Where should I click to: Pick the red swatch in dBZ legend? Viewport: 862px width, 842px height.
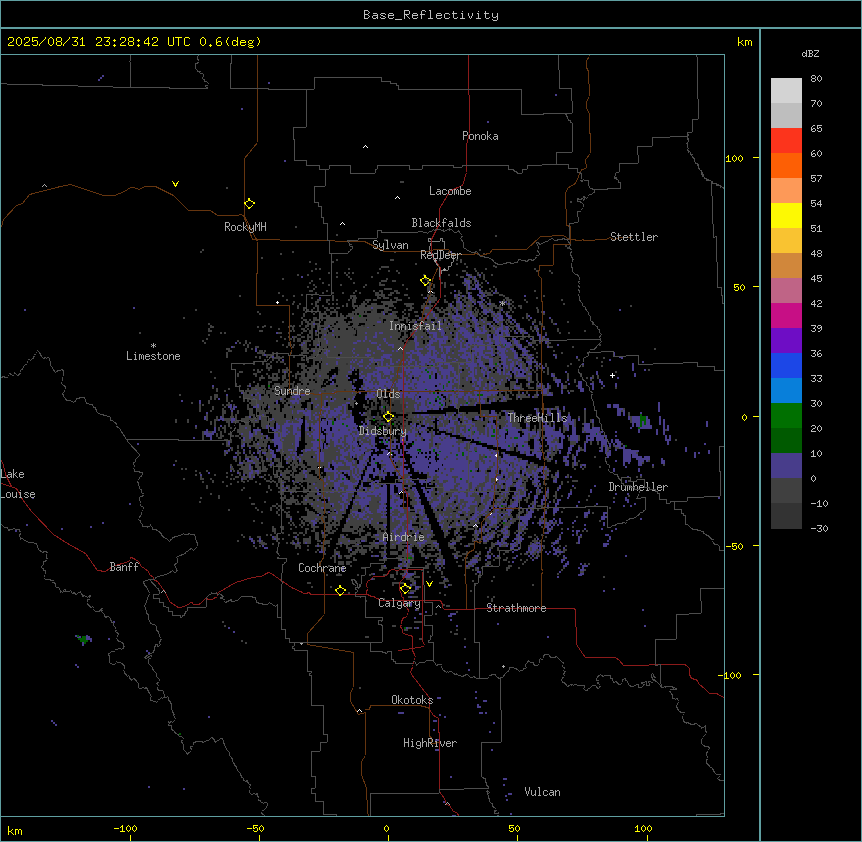click(786, 141)
